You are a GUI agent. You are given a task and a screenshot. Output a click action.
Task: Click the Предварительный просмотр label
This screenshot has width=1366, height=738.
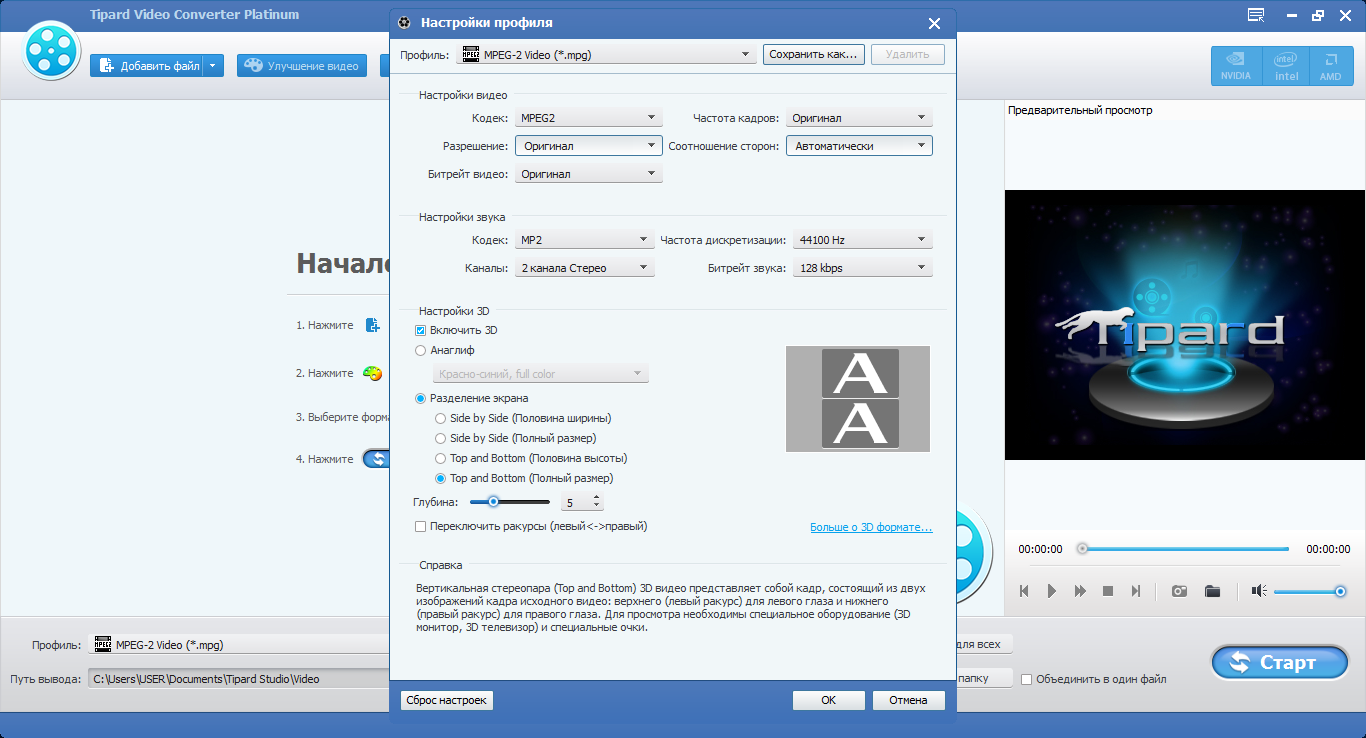point(1080,111)
